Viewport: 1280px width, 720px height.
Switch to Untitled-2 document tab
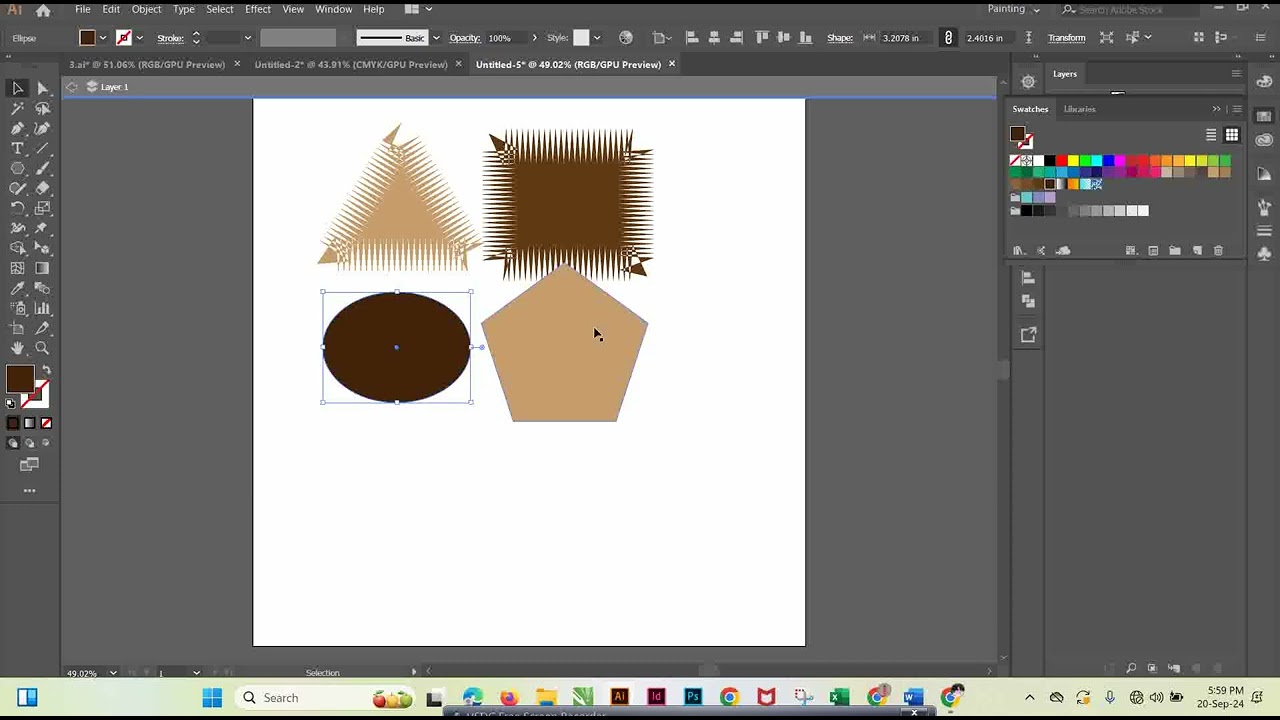pos(351,64)
